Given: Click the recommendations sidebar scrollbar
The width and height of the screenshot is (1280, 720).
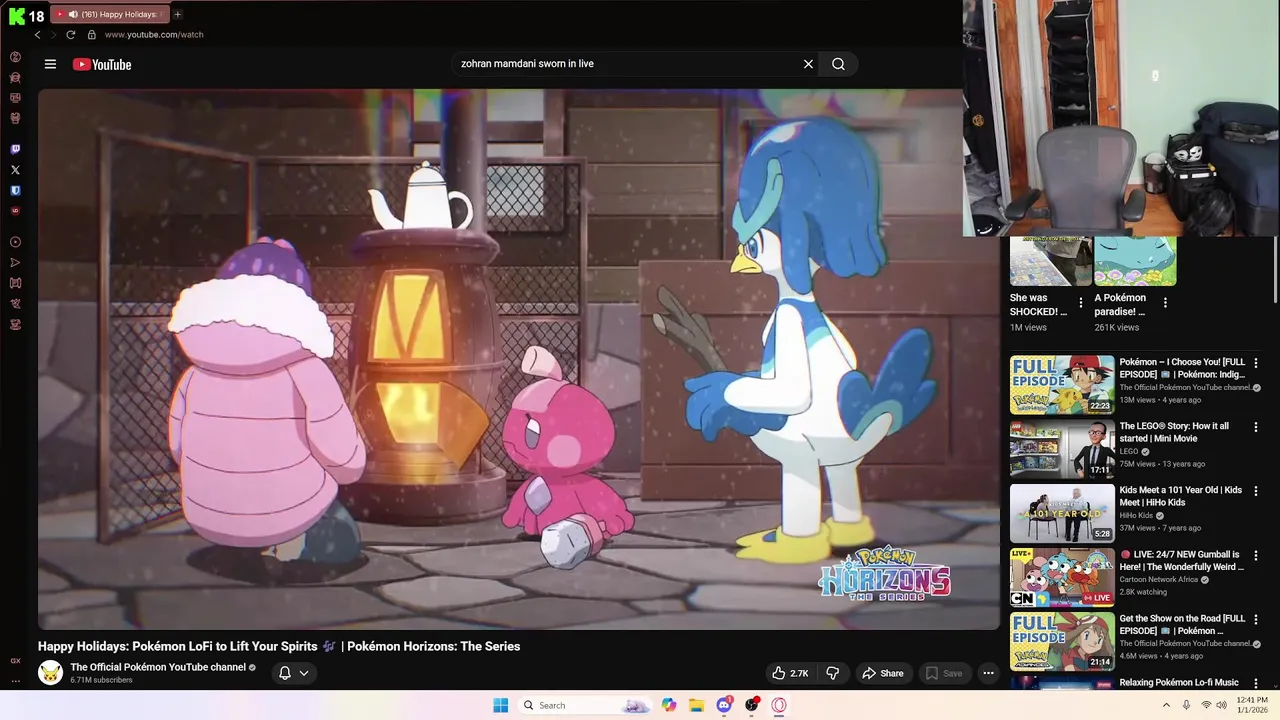Looking at the screenshot, I should (1275, 270).
